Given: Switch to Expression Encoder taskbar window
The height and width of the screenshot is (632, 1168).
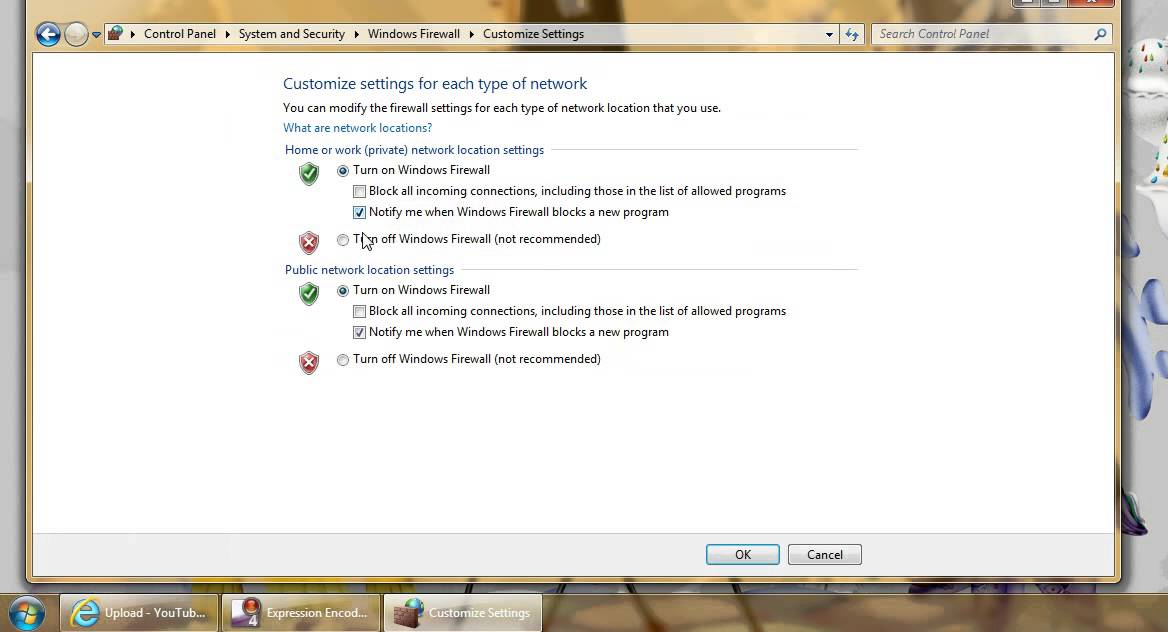Looking at the screenshot, I should 301,613.
